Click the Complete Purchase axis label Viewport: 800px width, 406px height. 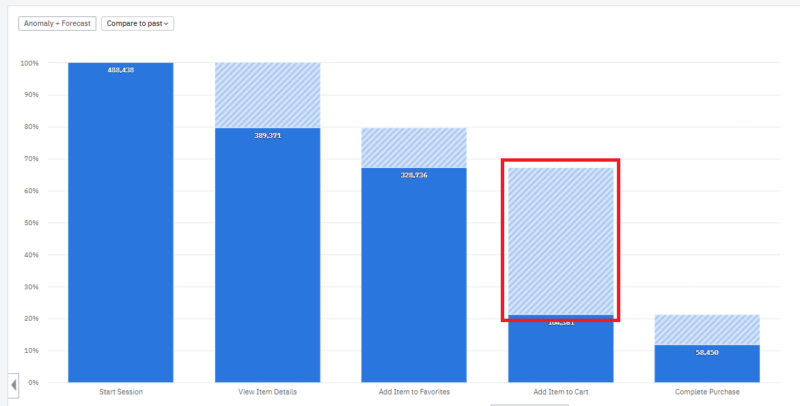[x=706, y=391]
